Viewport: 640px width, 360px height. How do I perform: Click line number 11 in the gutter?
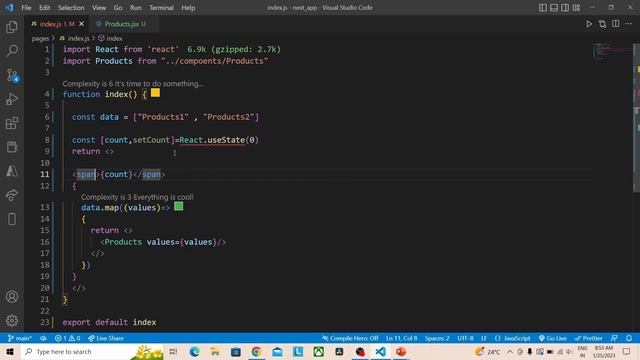pyautogui.click(x=44, y=174)
